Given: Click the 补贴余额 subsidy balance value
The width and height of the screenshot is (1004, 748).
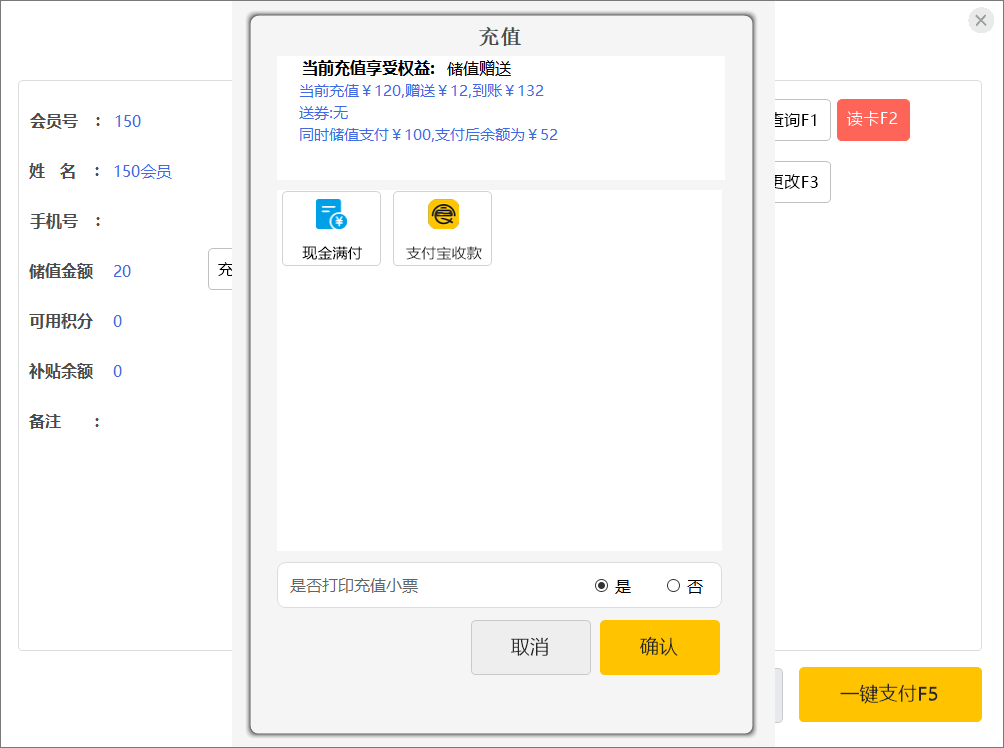Looking at the screenshot, I should (x=117, y=371).
